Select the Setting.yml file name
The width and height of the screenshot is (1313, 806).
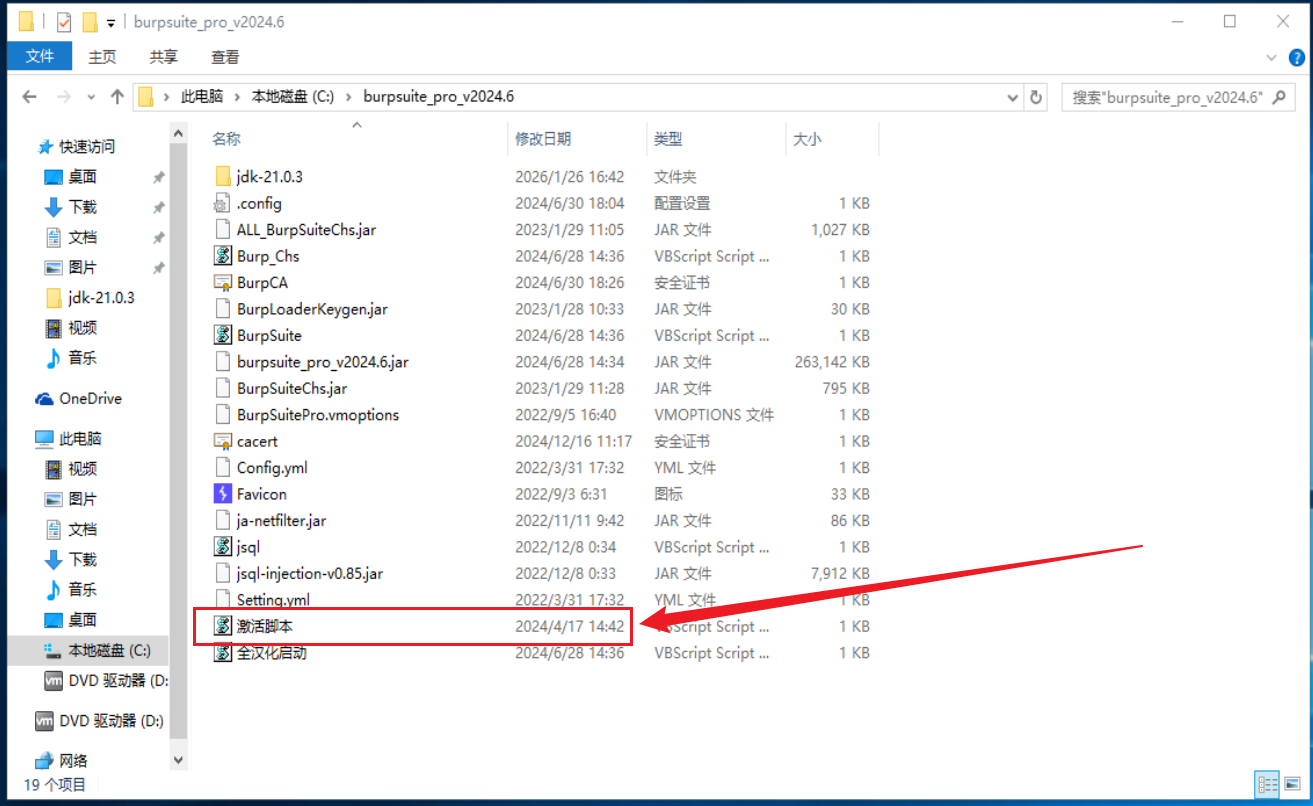[x=273, y=600]
